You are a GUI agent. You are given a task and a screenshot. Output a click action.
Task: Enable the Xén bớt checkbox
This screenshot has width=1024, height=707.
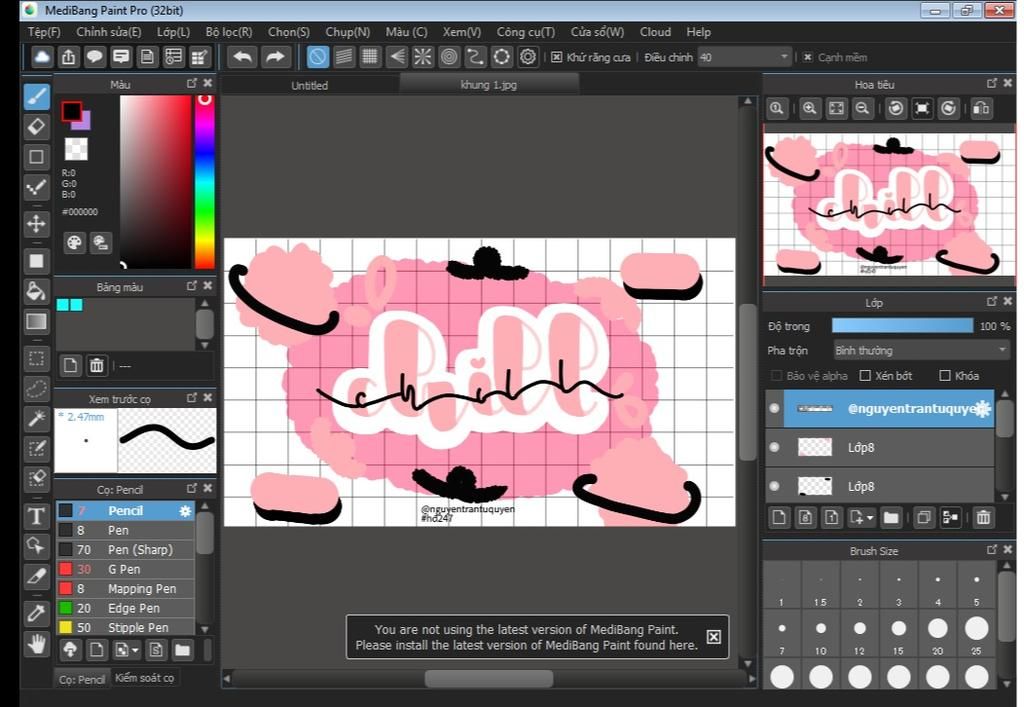(865, 375)
